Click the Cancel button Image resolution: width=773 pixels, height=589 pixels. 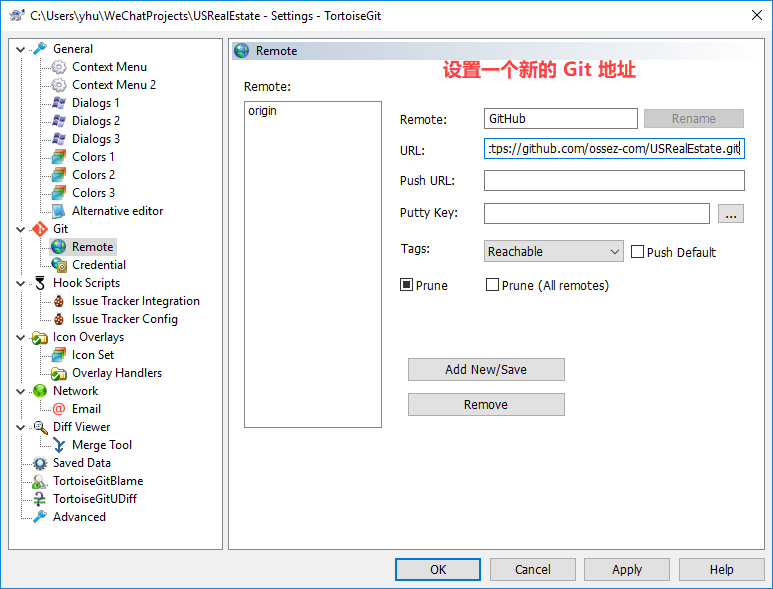[532, 570]
